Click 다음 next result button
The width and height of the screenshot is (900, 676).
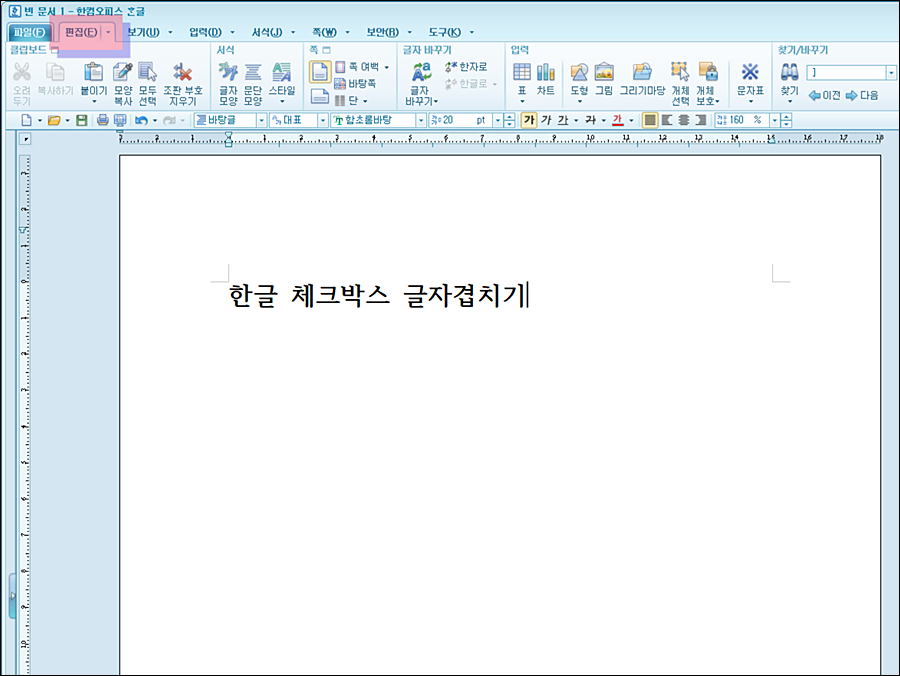tap(862, 95)
